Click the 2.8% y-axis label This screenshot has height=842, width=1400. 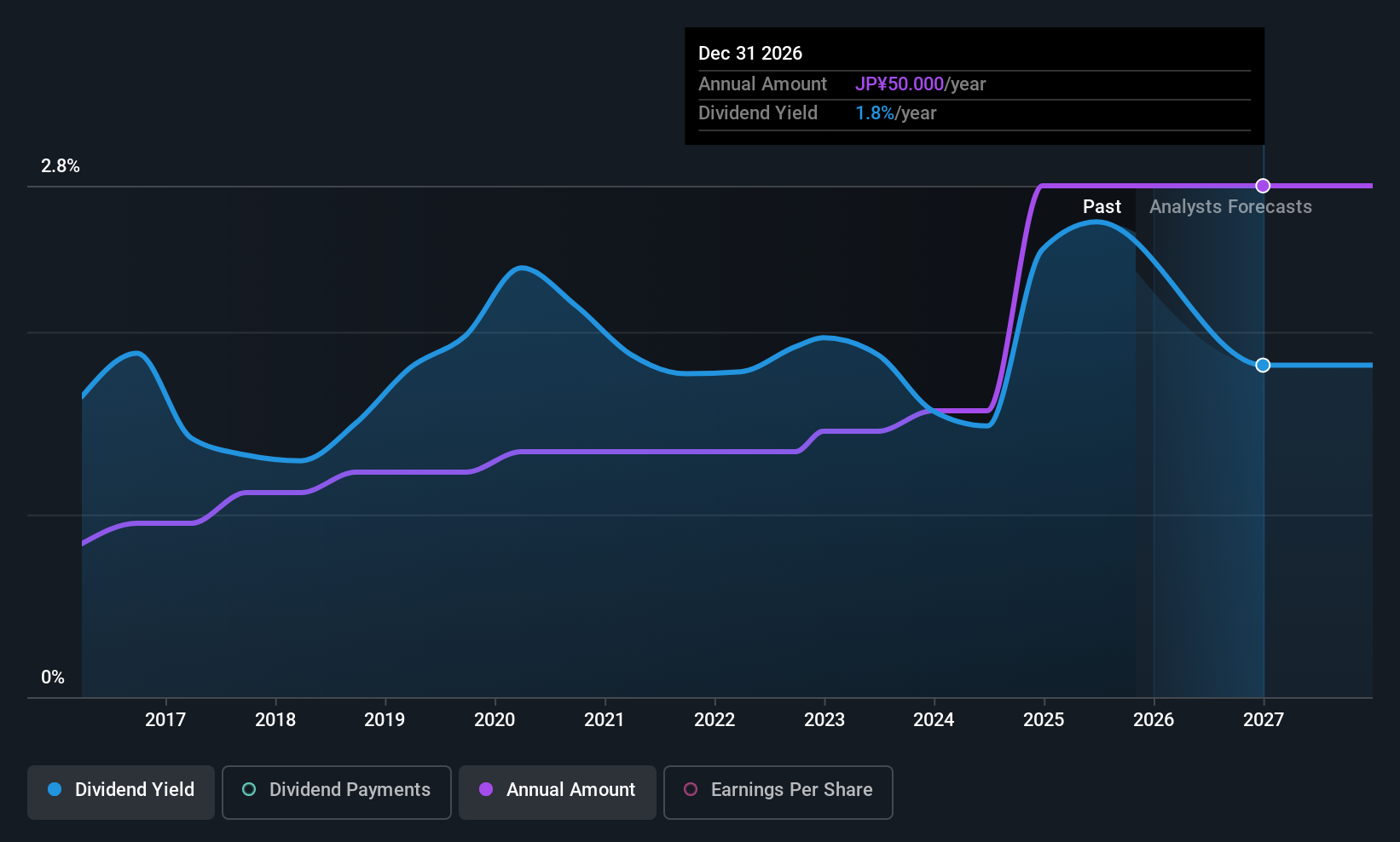click(x=61, y=166)
